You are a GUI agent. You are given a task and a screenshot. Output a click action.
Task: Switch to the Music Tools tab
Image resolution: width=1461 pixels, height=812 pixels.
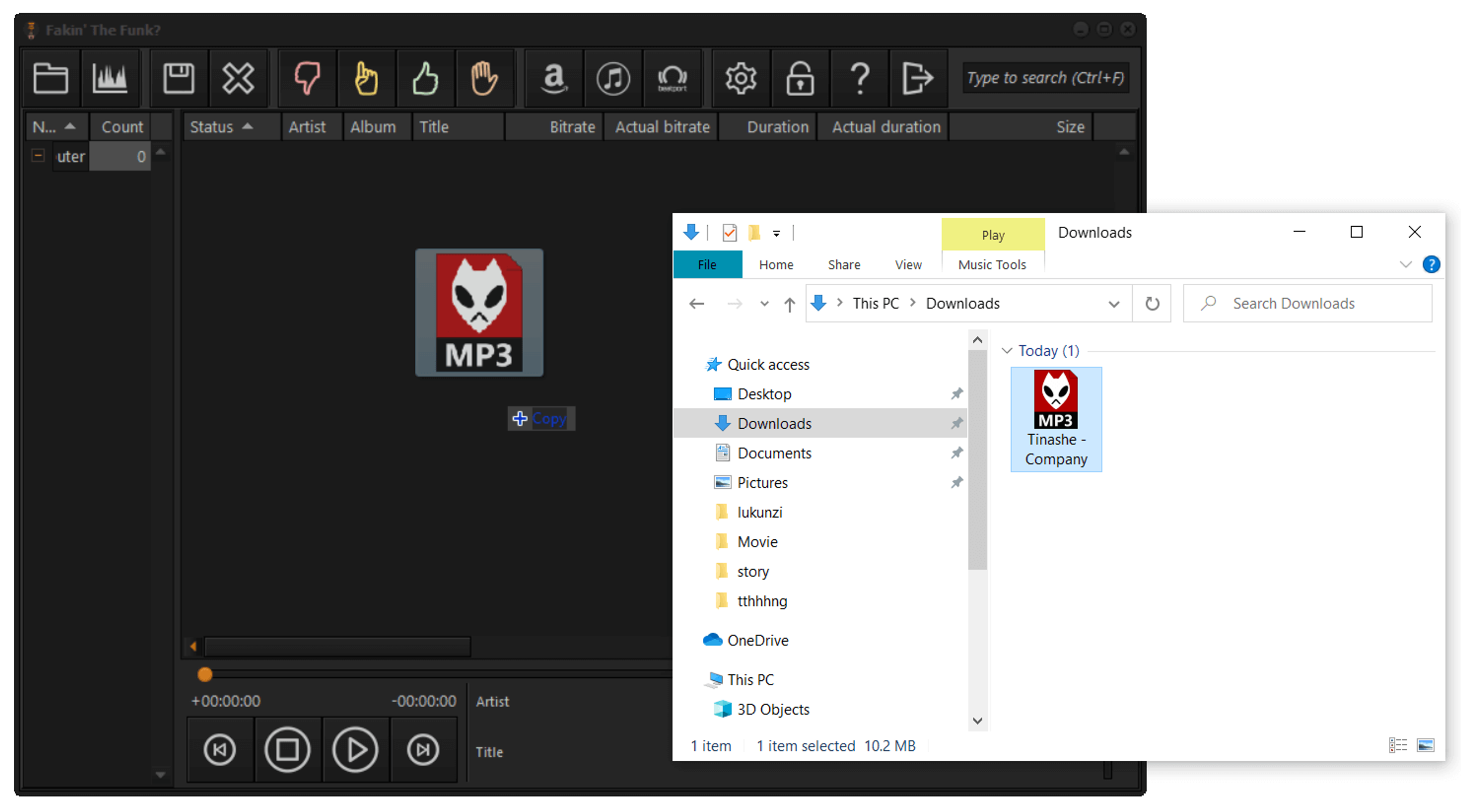coord(992,265)
